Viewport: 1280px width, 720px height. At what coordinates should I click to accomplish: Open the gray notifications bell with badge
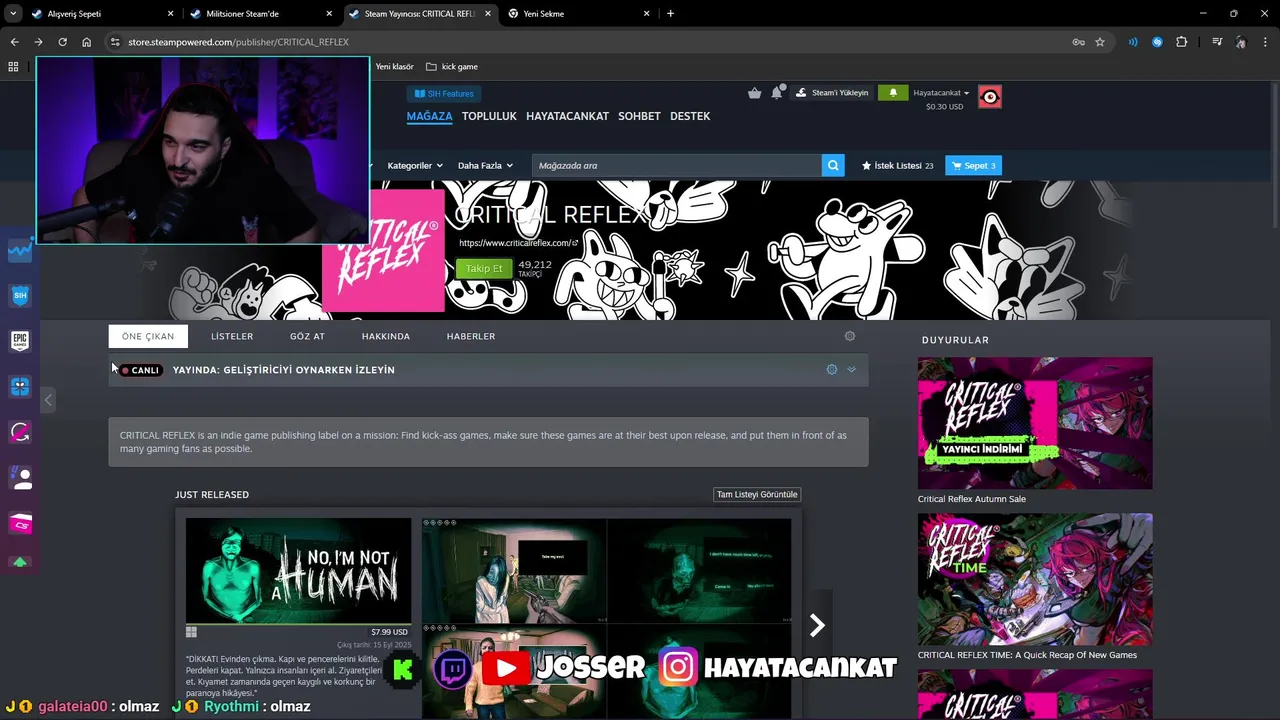coord(777,92)
